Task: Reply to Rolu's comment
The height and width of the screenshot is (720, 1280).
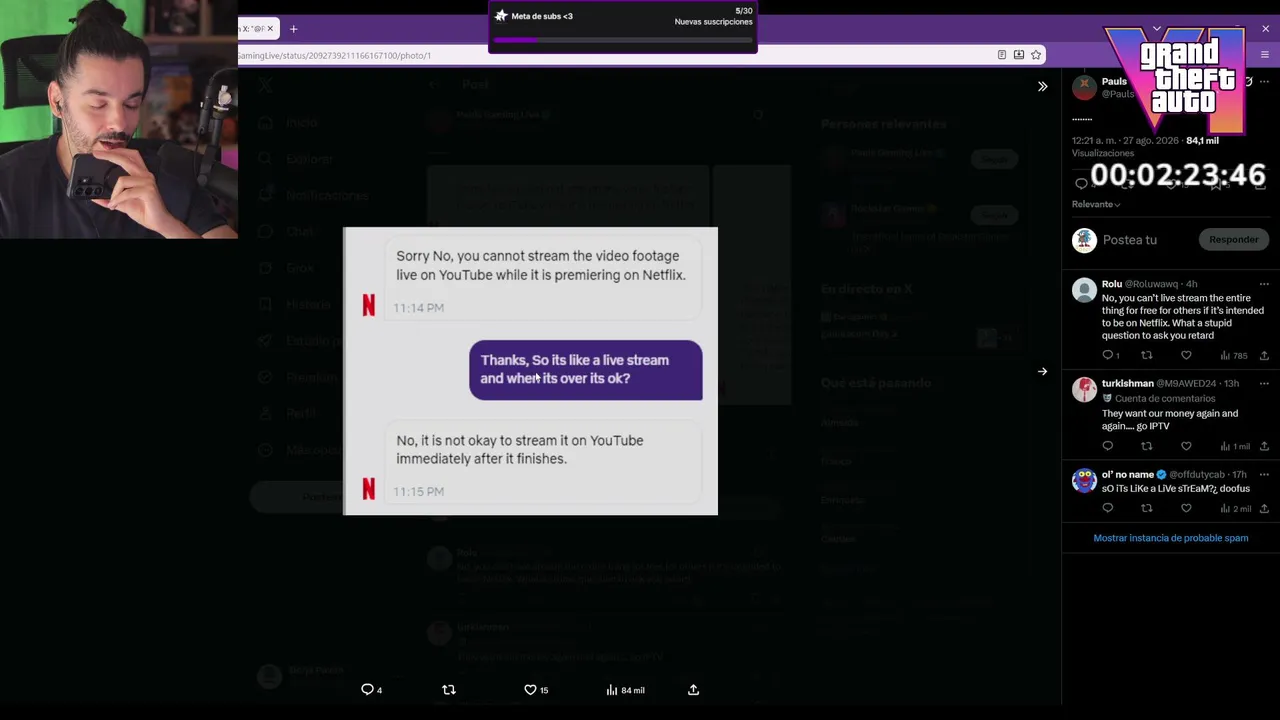Action: [x=1110, y=355]
